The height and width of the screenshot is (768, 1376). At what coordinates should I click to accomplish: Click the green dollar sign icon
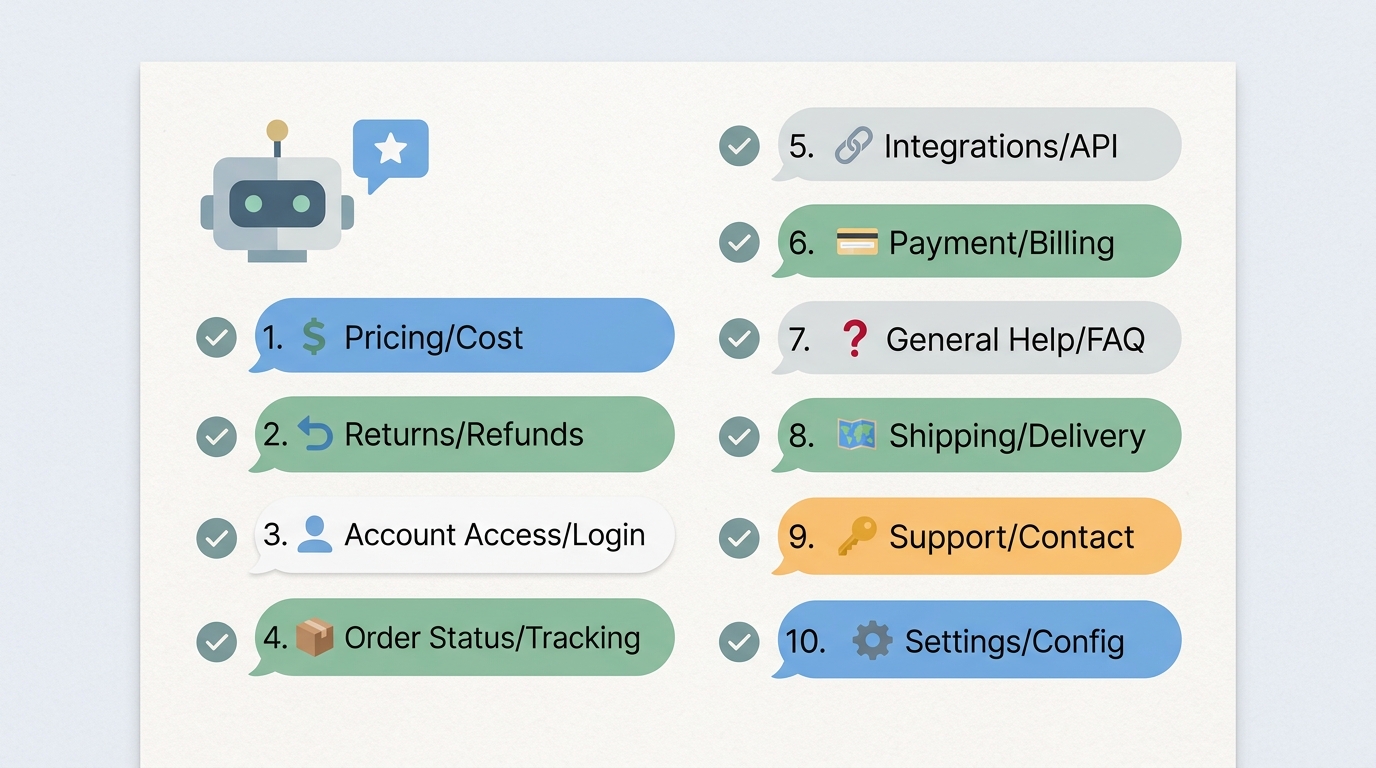tap(314, 338)
